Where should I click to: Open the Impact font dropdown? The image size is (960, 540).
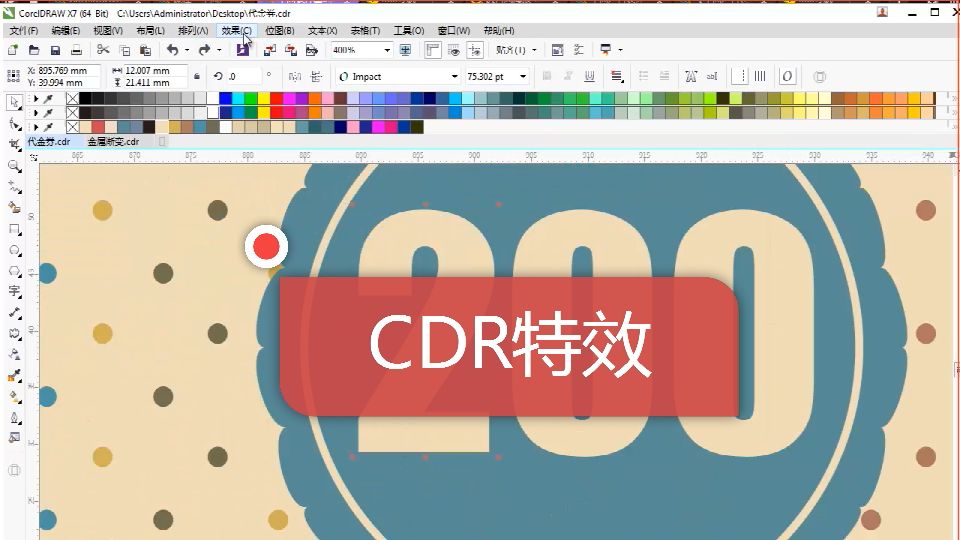454,77
